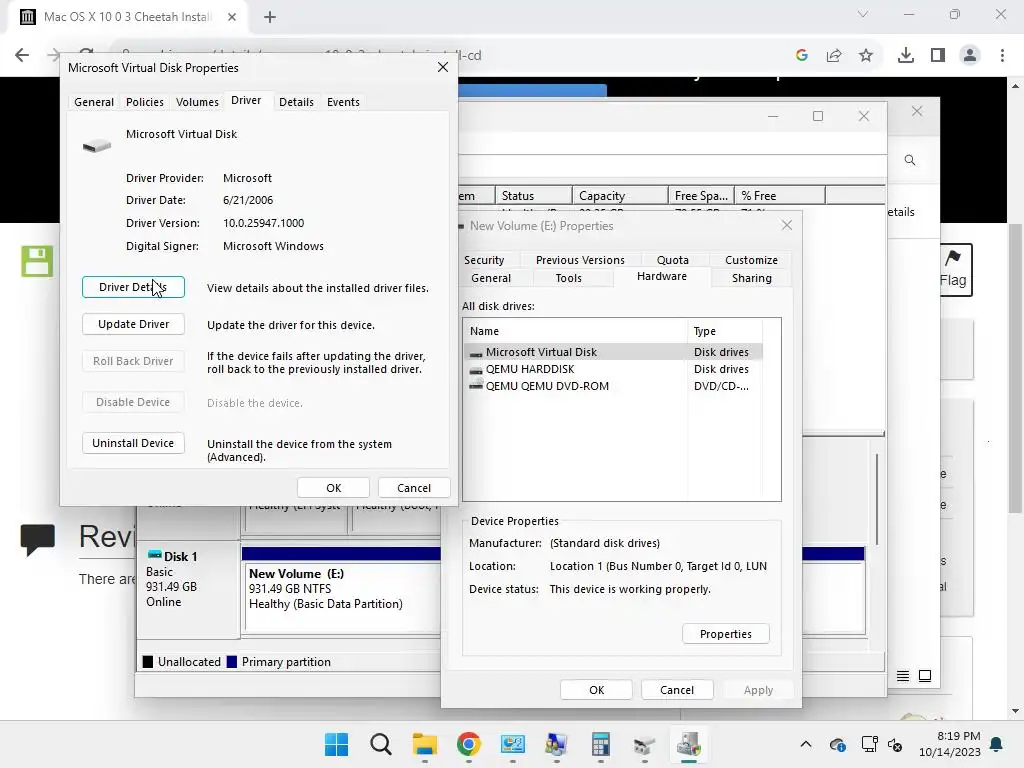Click the Uninstall Device button
1024x768 pixels.
point(133,443)
